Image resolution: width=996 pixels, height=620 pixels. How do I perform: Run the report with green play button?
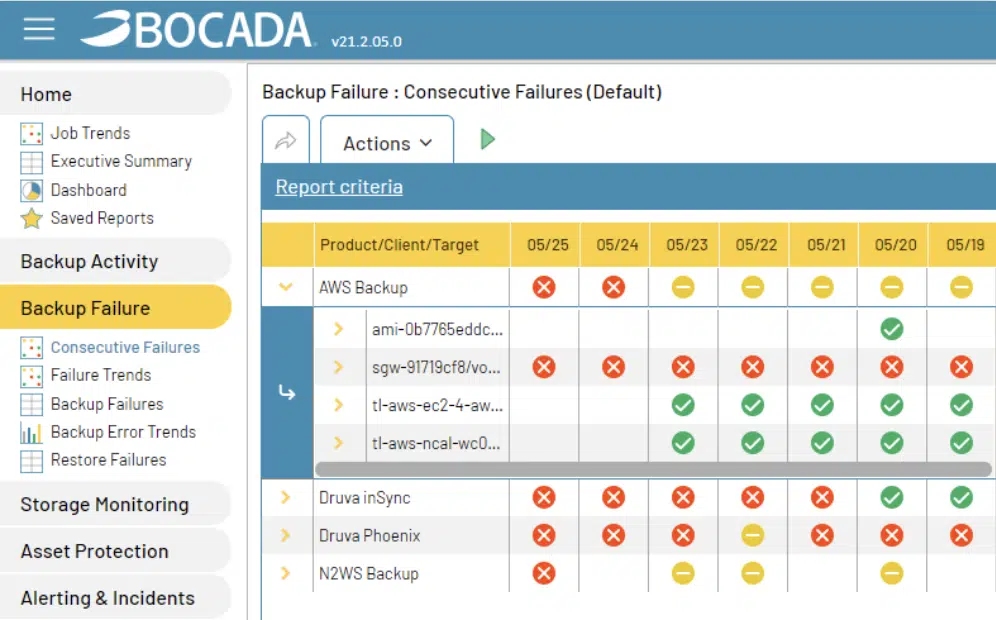487,139
